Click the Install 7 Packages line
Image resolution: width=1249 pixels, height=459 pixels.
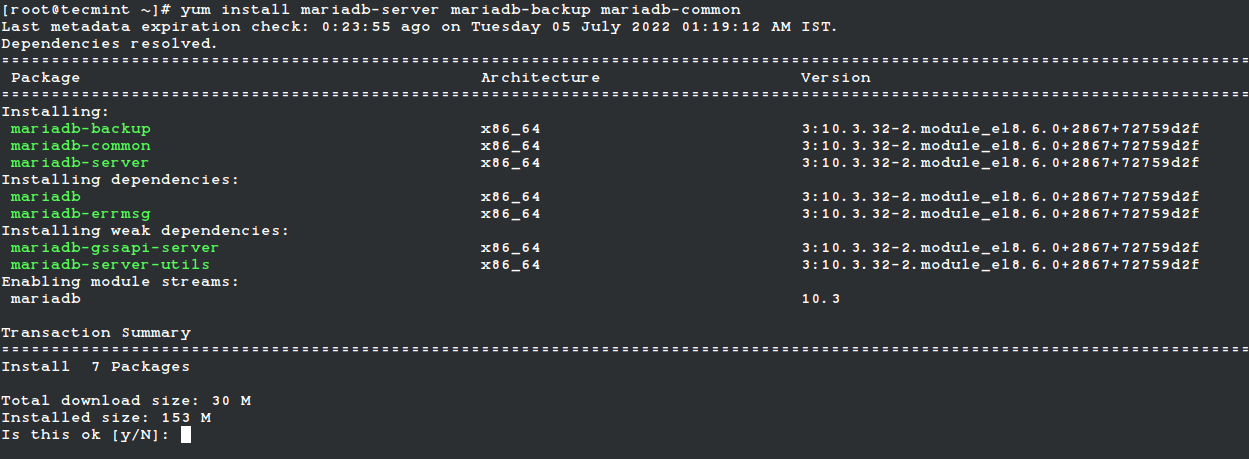pyautogui.click(x=96, y=367)
